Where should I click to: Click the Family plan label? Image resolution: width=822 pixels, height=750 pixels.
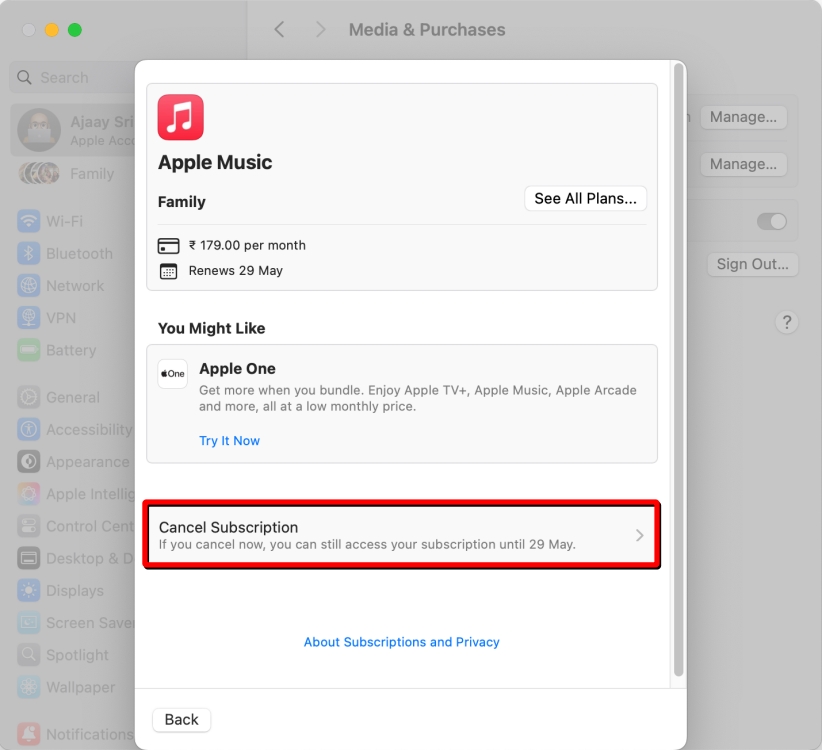point(181,202)
